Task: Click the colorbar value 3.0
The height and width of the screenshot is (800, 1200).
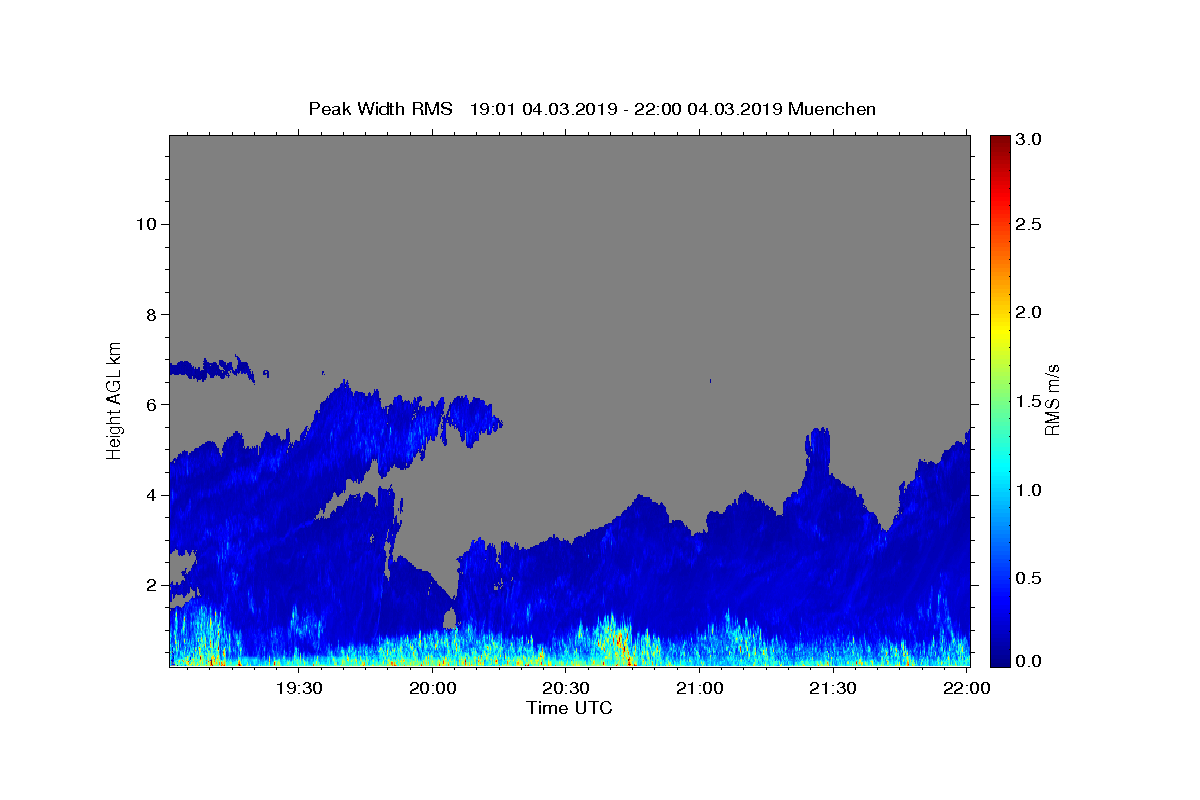Action: coord(1029,140)
